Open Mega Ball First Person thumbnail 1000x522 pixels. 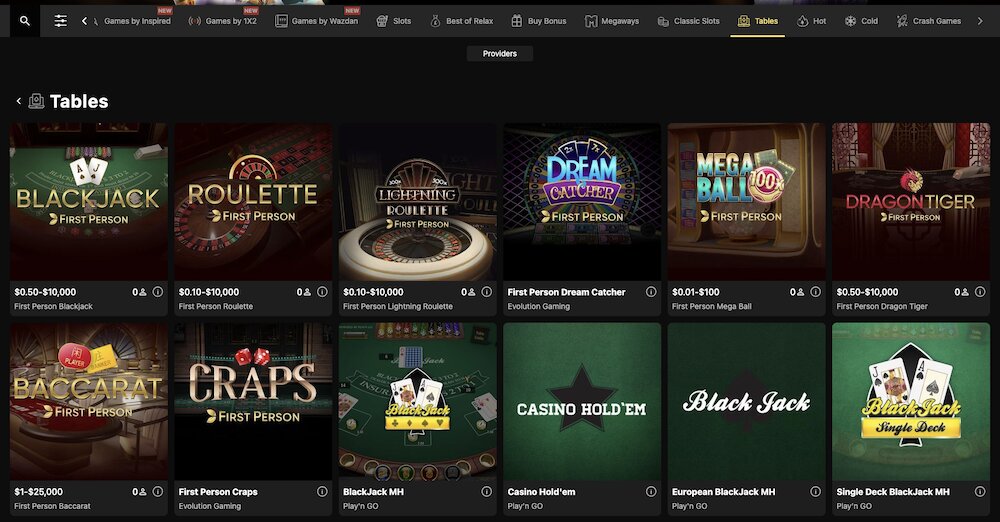point(747,202)
